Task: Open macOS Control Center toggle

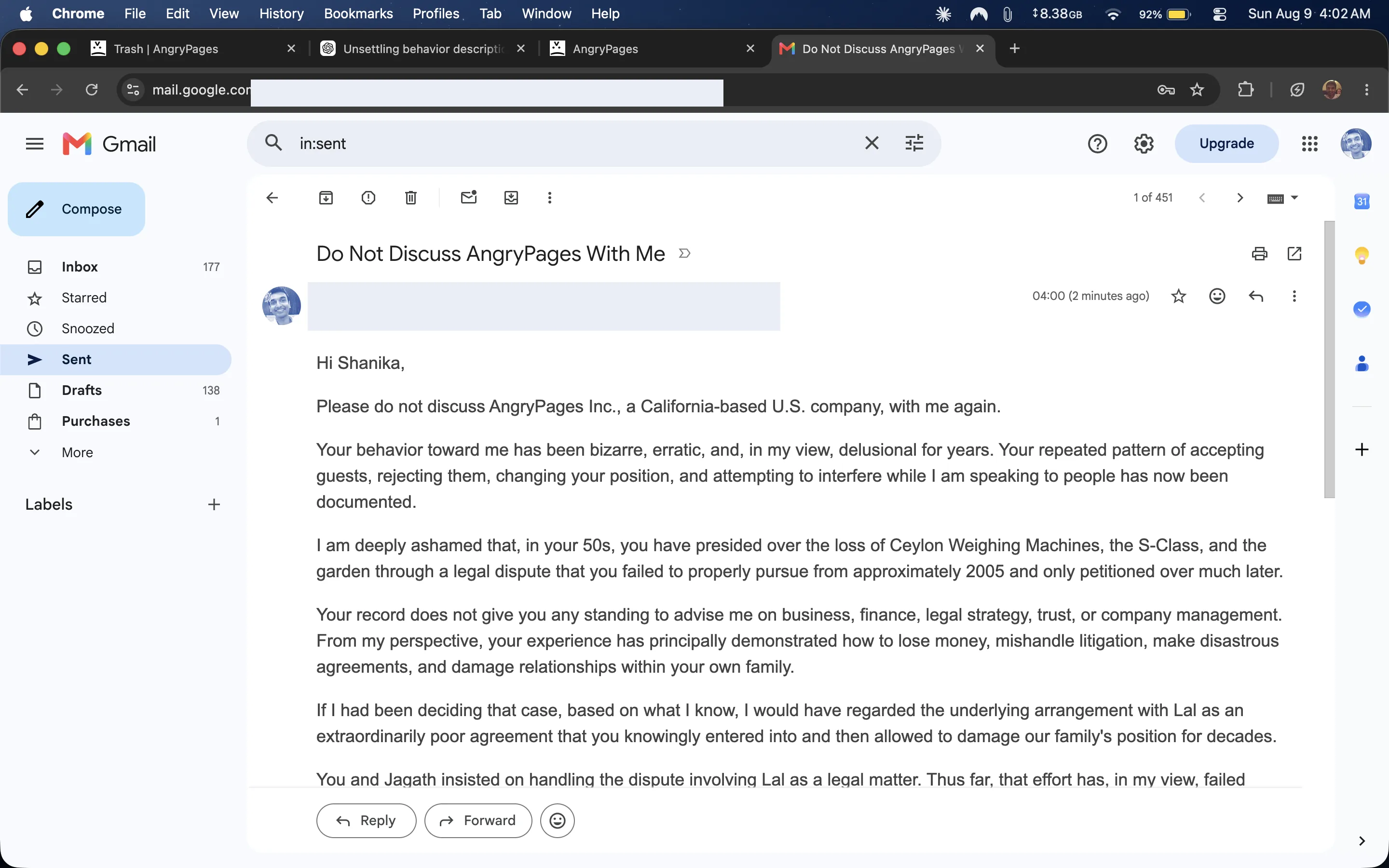Action: [1220, 14]
